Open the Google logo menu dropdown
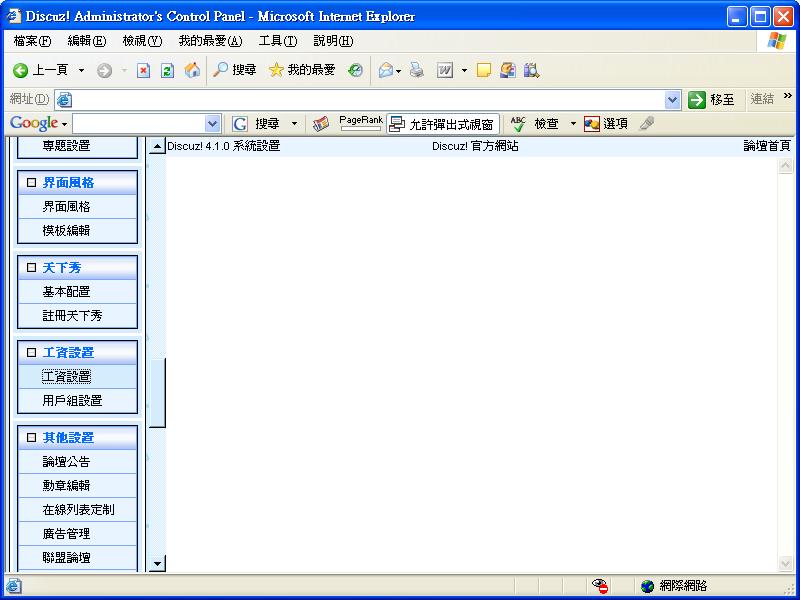The height and width of the screenshot is (600, 800). click(64, 124)
